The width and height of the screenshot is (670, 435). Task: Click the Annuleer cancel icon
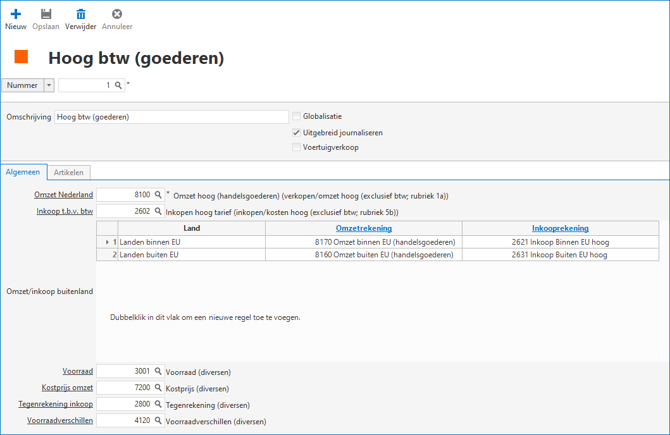(117, 14)
